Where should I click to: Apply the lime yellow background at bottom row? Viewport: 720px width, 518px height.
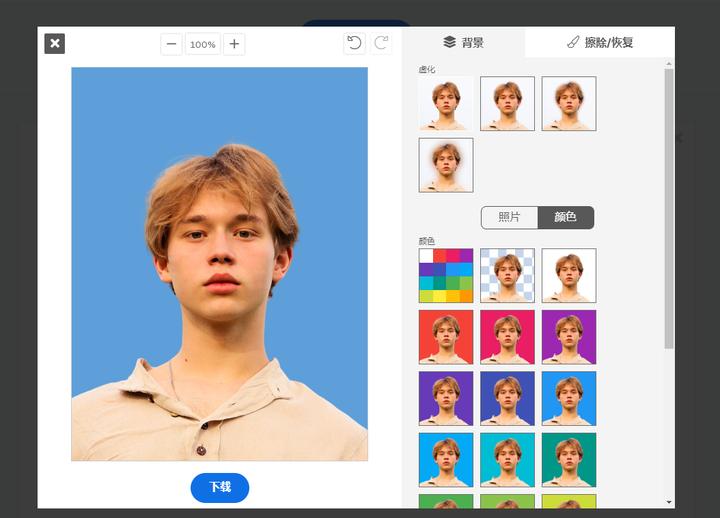[x=569, y=501]
